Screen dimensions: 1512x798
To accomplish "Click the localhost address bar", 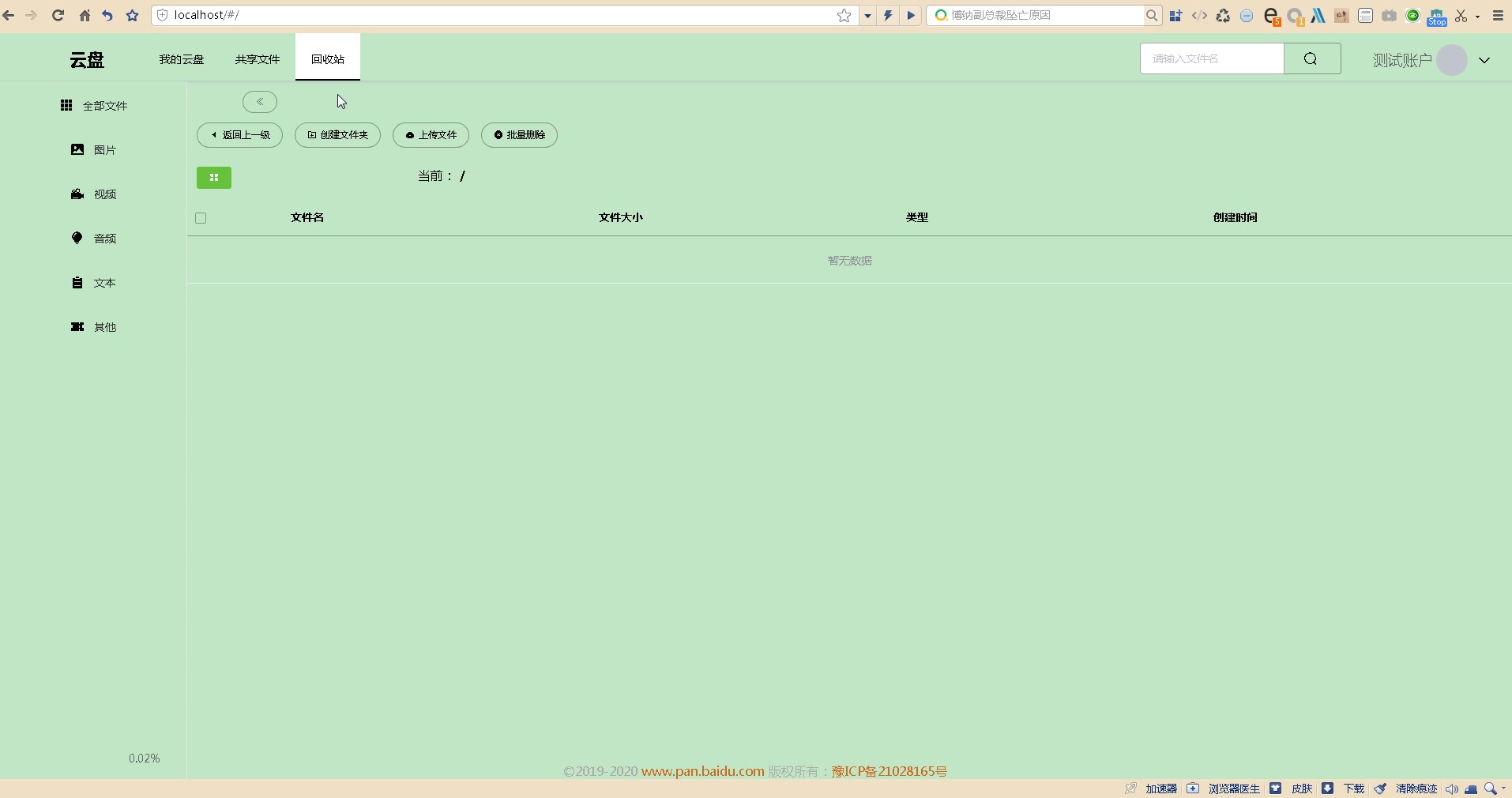I will point(498,15).
